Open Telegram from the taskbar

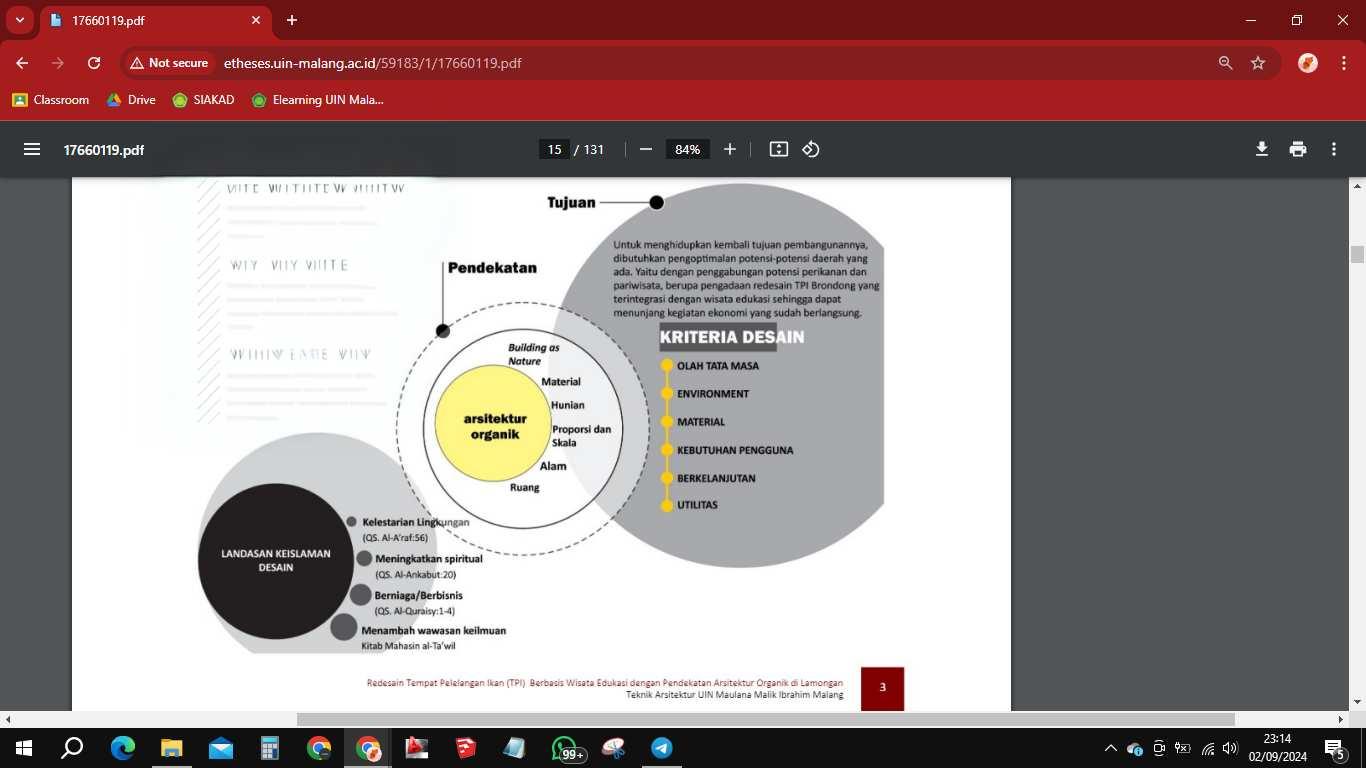662,748
